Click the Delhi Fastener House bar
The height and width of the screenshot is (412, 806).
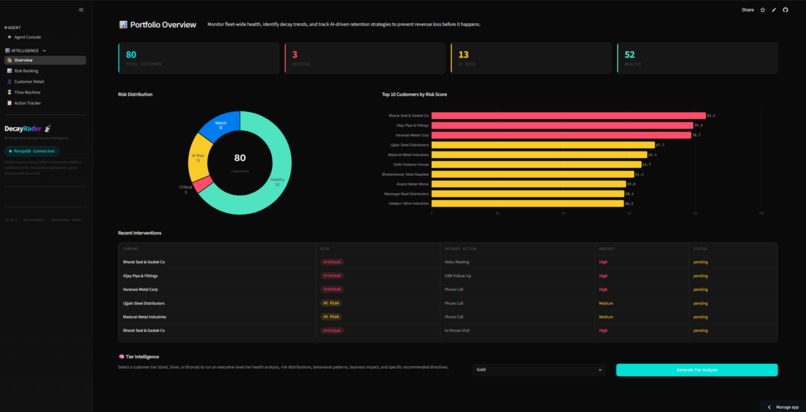tap(536, 164)
